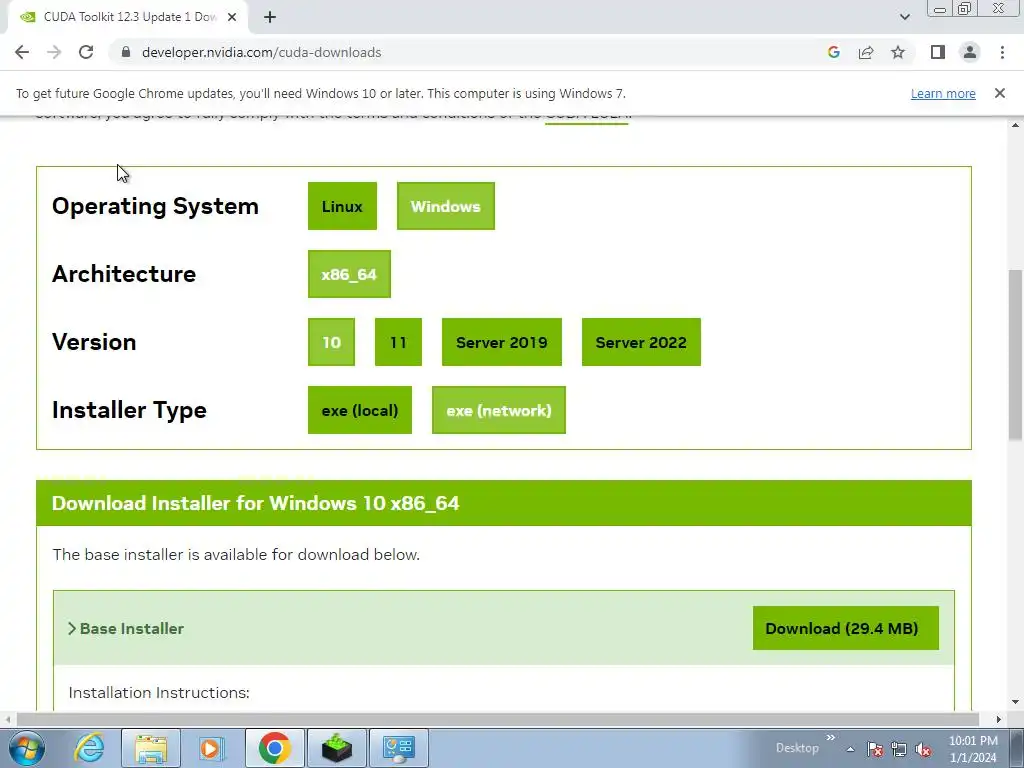Image resolution: width=1024 pixels, height=768 pixels.
Task: Go back to the previous page
Action: [22, 52]
